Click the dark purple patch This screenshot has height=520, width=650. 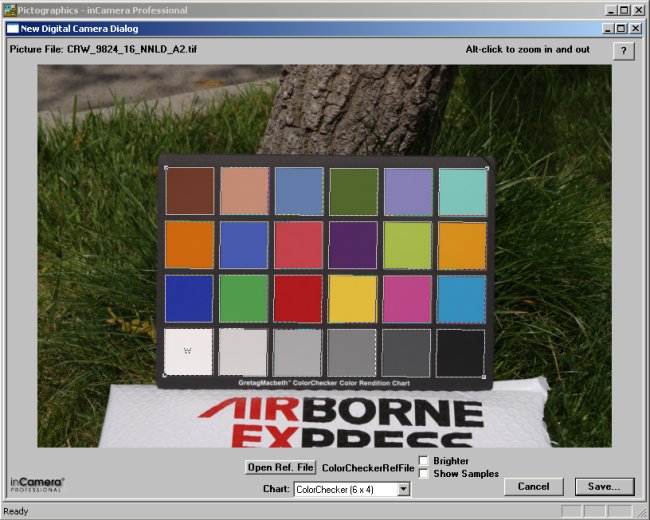pyautogui.click(x=353, y=245)
